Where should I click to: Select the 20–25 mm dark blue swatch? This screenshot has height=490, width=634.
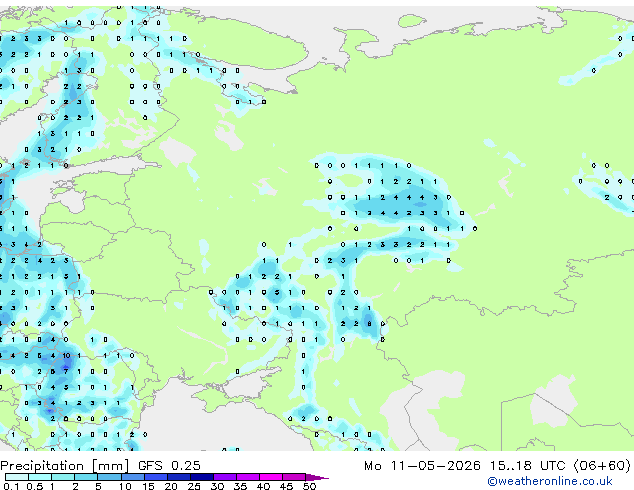pyautogui.click(x=179, y=477)
